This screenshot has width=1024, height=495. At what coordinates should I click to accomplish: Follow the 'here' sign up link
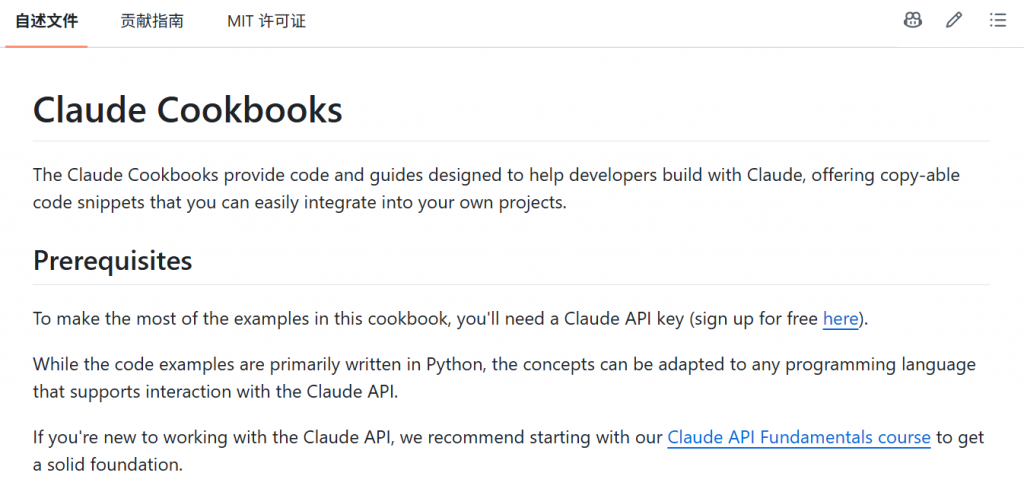(840, 319)
